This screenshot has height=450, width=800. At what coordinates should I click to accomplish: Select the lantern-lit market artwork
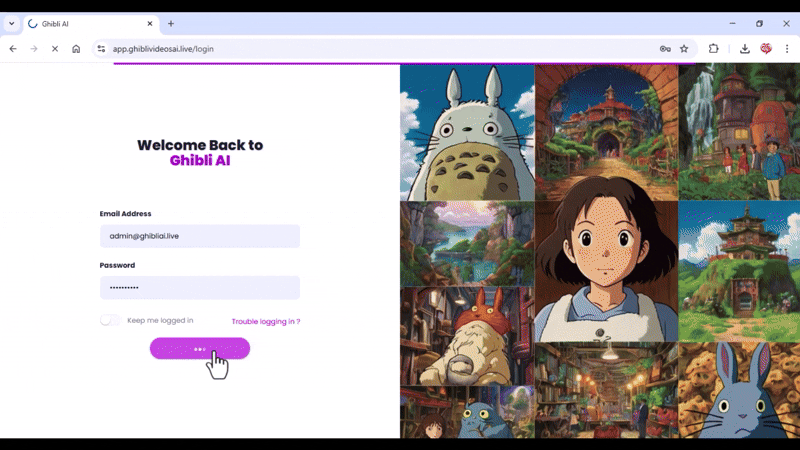pyautogui.click(x=606, y=390)
